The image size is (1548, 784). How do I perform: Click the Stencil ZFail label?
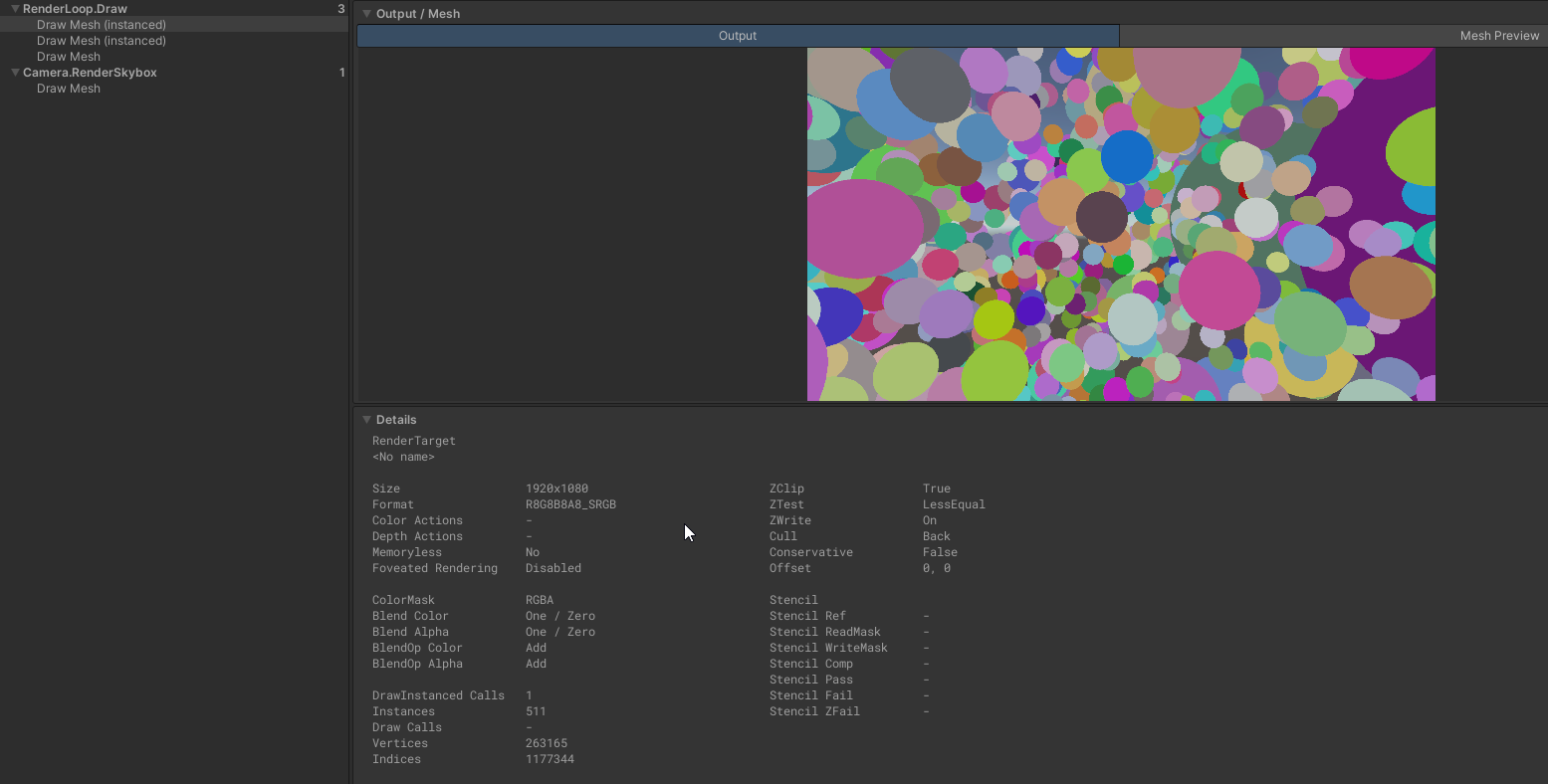coord(814,711)
